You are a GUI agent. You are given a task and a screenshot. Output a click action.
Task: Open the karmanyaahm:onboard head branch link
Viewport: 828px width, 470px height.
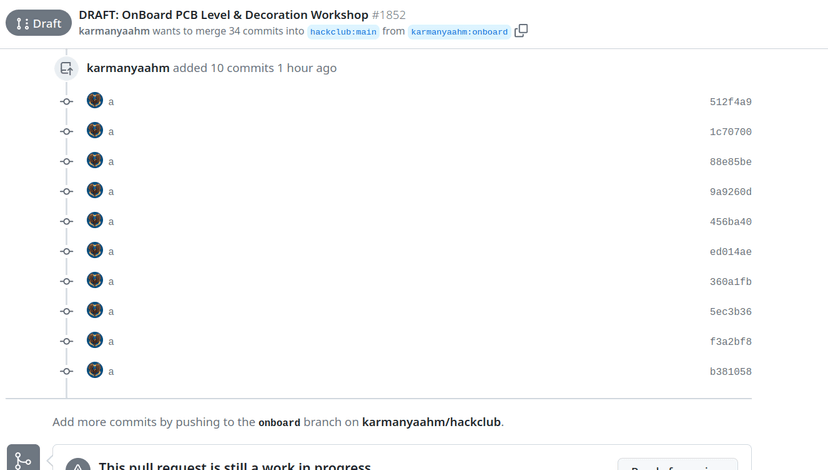coord(459,32)
